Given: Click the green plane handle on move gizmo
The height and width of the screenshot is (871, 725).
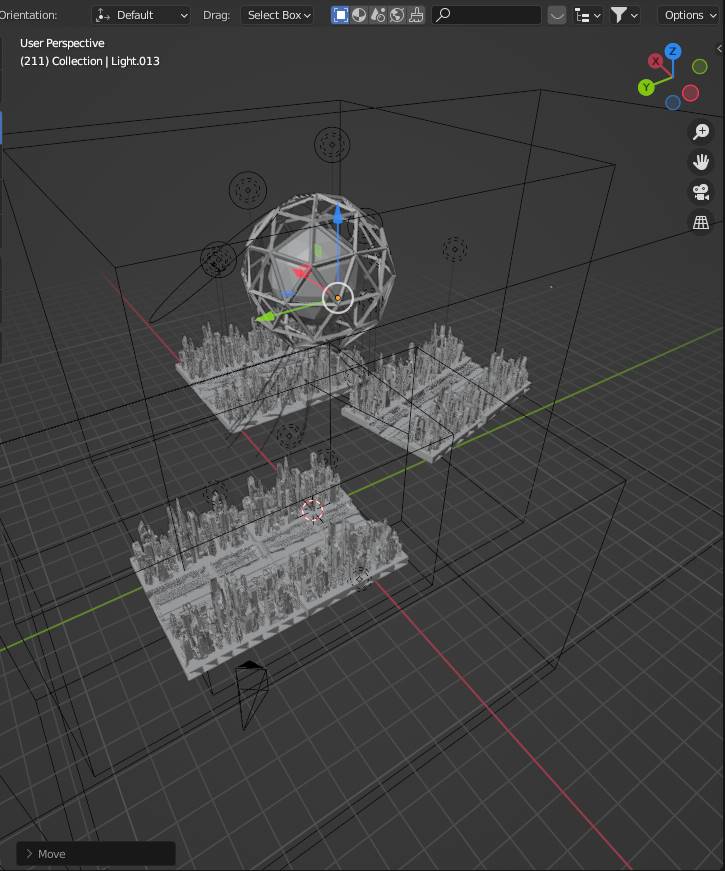Looking at the screenshot, I should click(318, 251).
